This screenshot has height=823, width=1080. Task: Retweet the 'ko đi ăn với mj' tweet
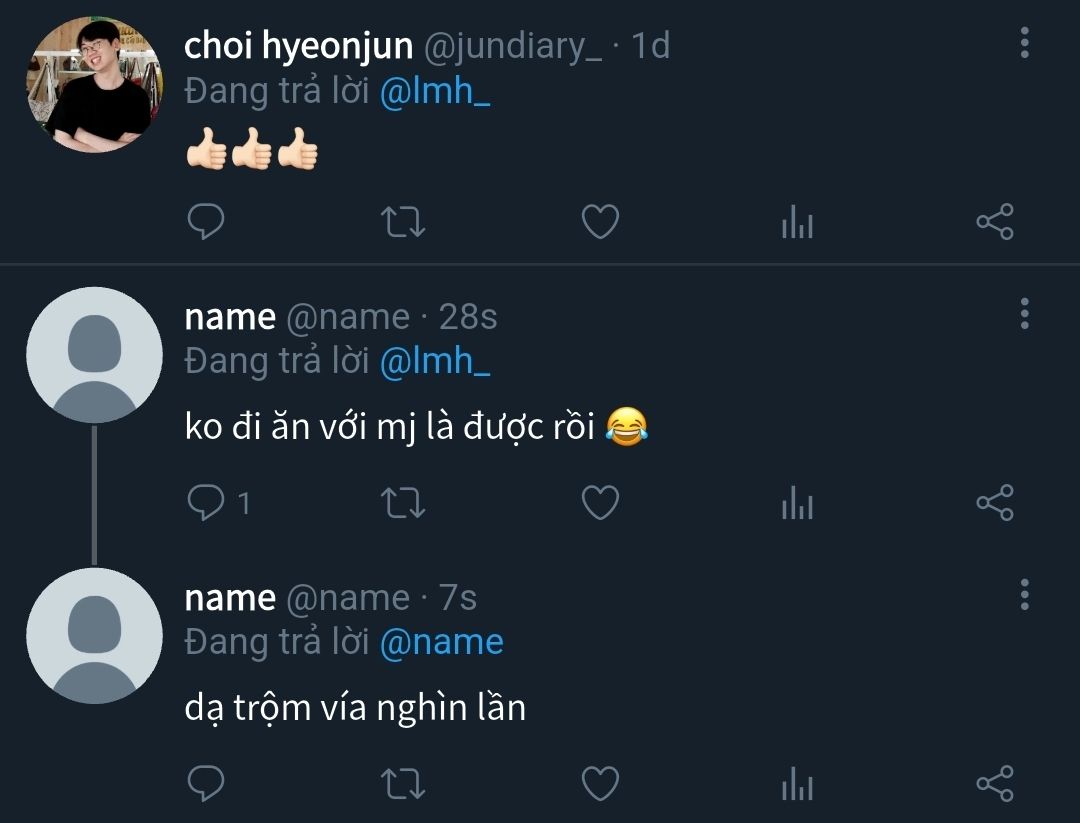pos(405,502)
